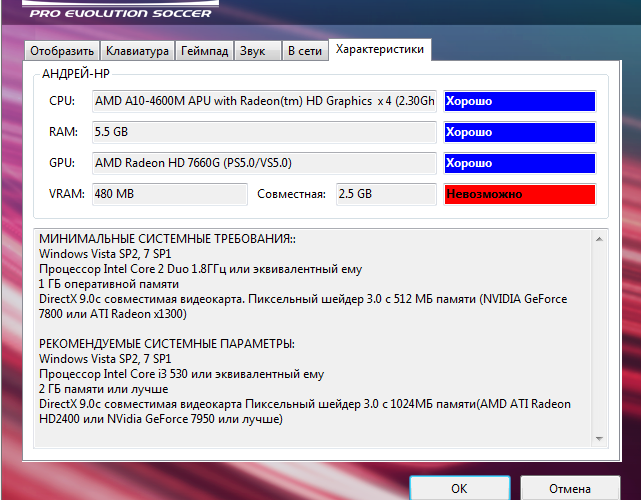Click the Совместная field showing 2.5 GB
This screenshot has width=641, height=500.
click(386, 194)
